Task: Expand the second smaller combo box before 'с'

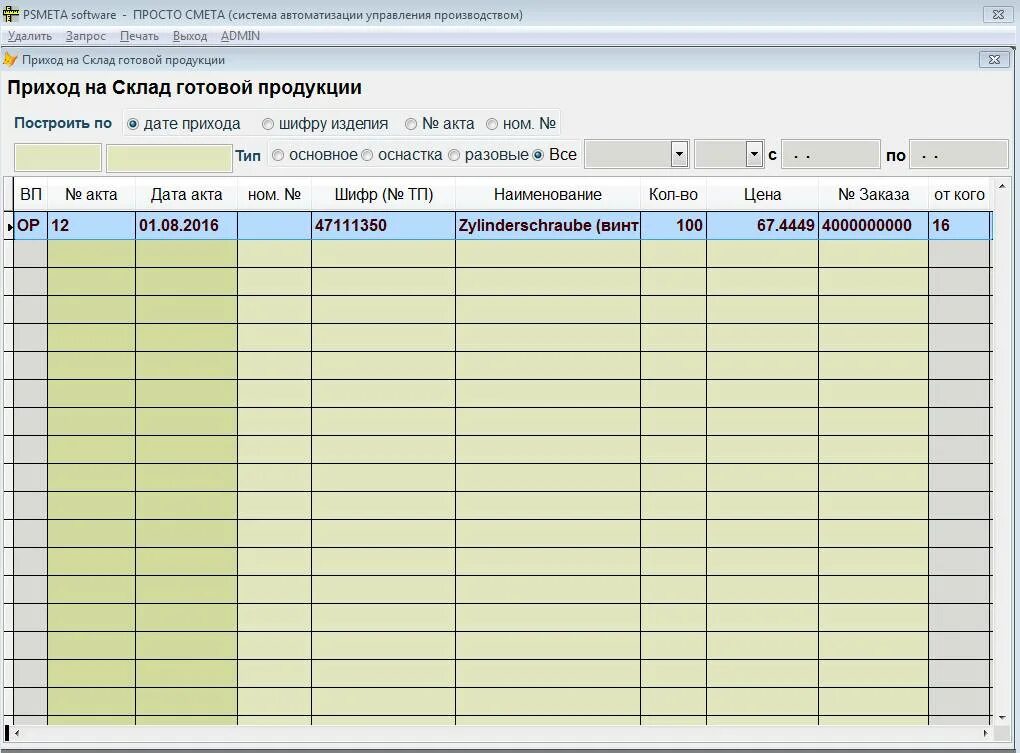Action: 754,155
